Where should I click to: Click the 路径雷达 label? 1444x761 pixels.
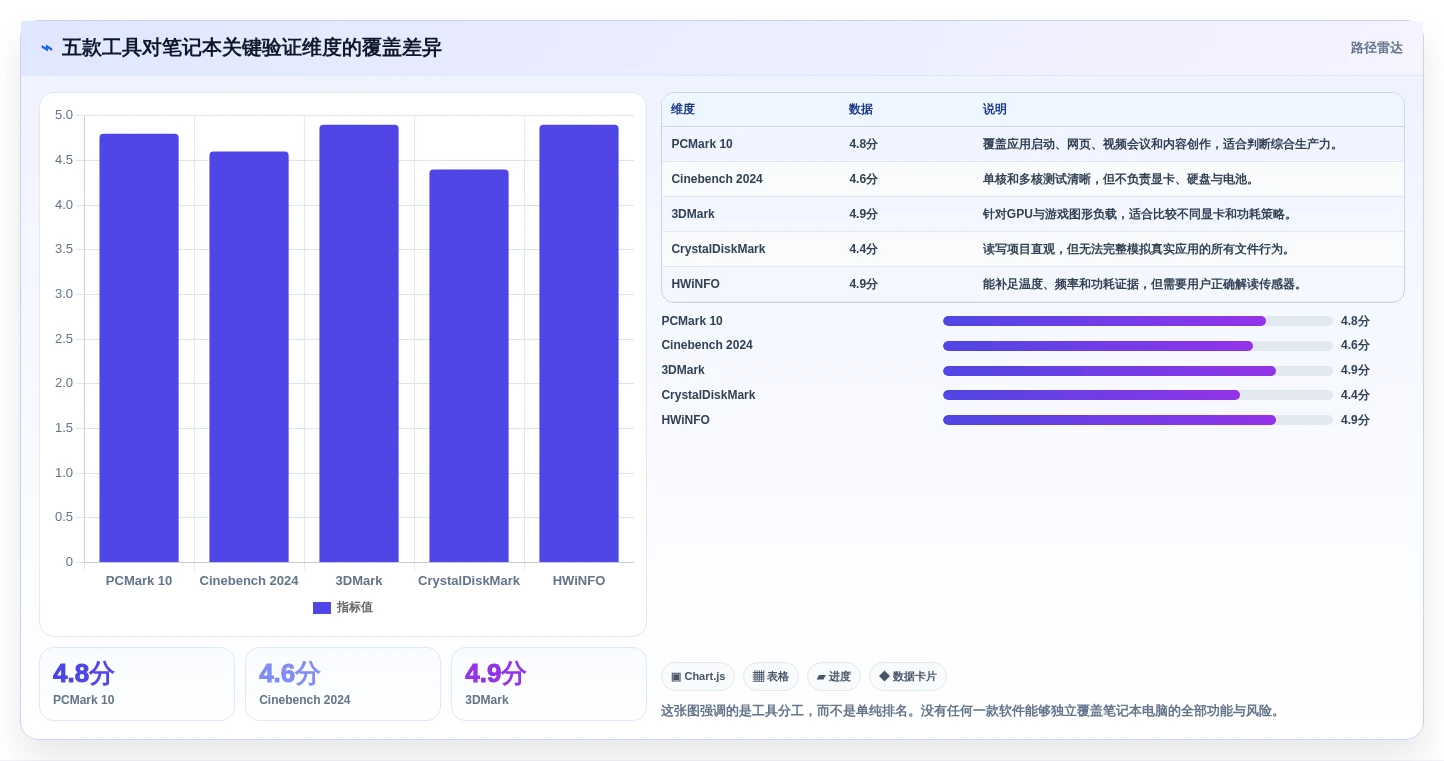(x=1376, y=48)
